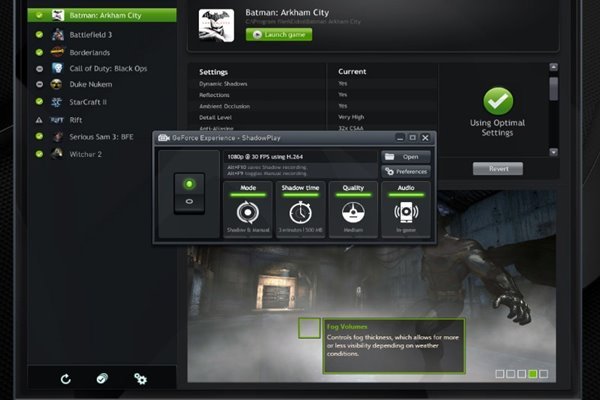Select StarCraft II in game list

(x=88, y=102)
